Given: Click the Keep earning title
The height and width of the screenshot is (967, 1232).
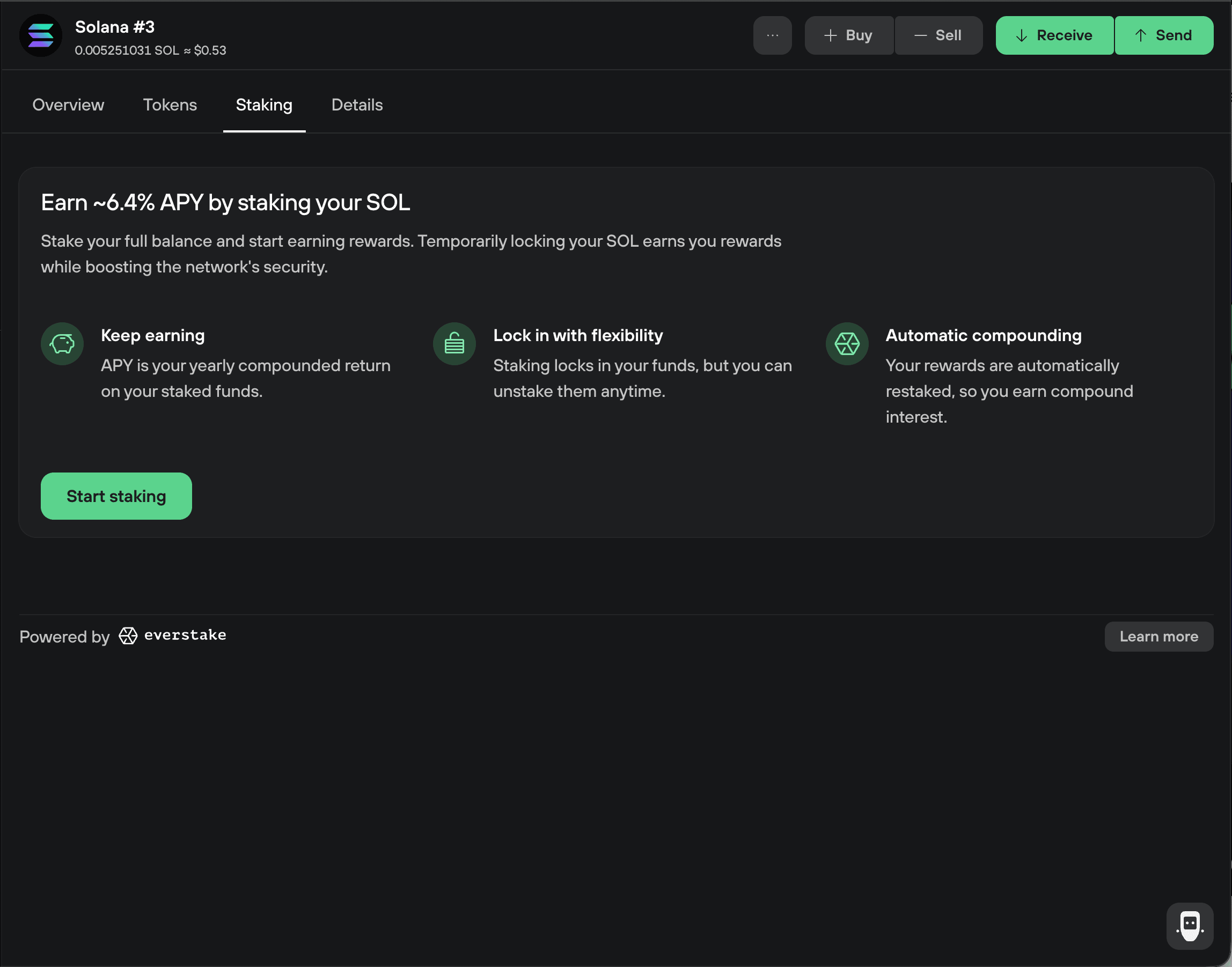Looking at the screenshot, I should (153, 336).
